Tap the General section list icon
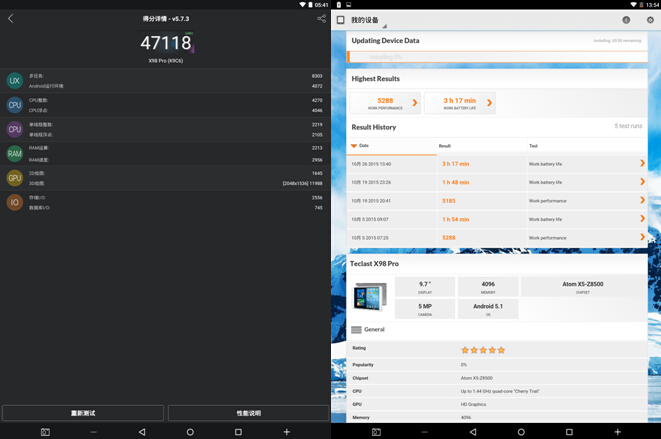Viewport: 661px width, 439px height. 356,330
